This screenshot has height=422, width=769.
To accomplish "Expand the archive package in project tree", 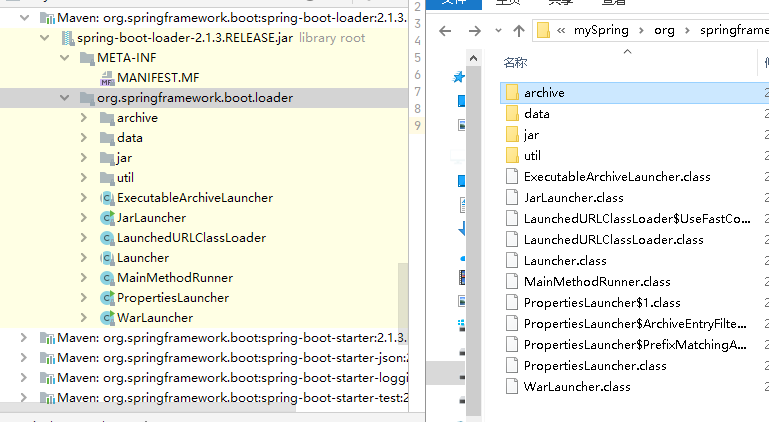I will [83, 118].
